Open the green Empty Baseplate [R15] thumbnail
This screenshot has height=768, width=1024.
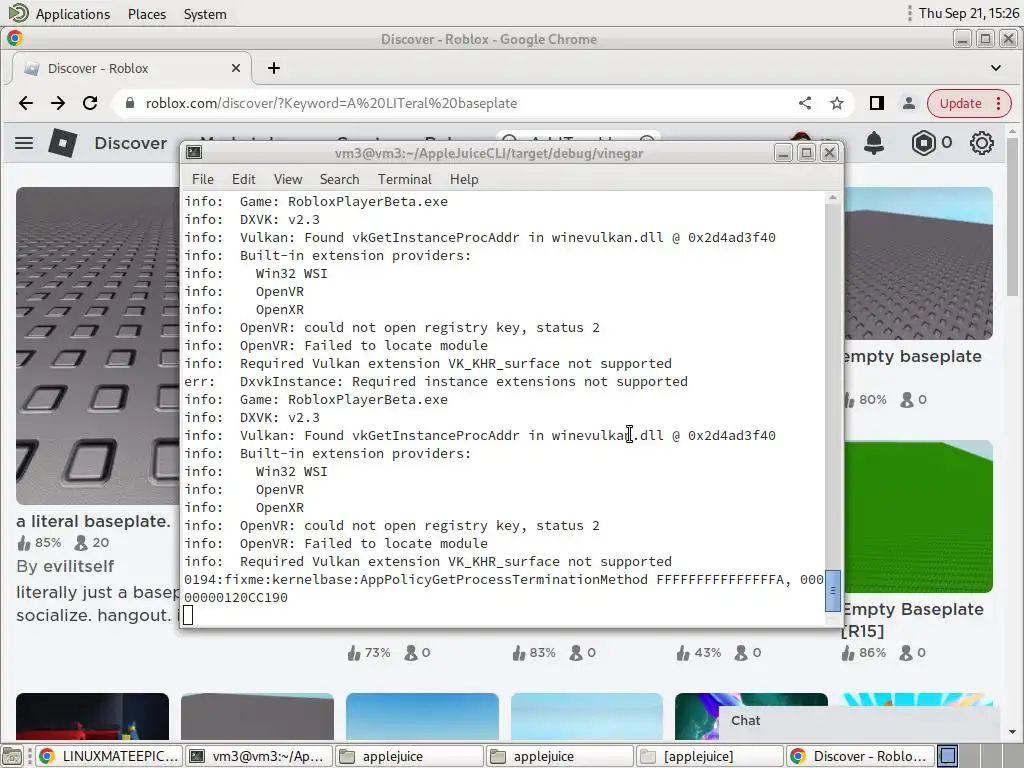click(x=918, y=517)
